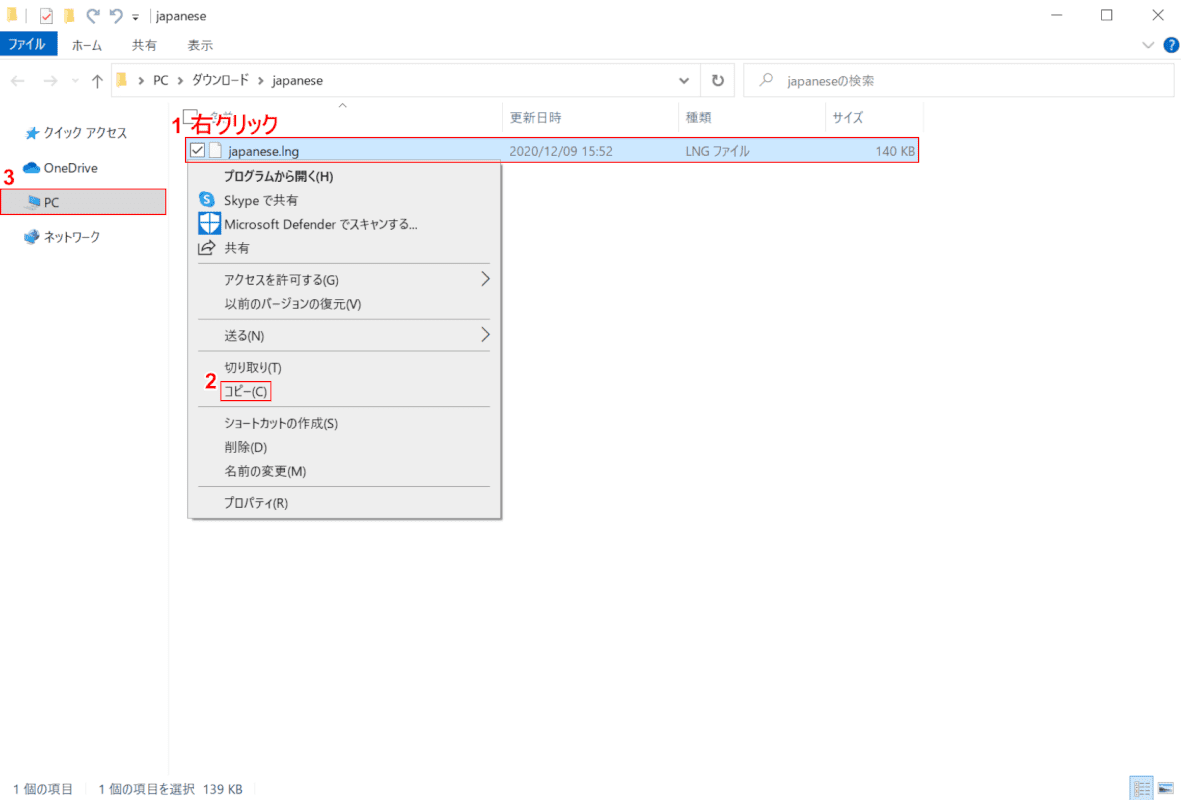The width and height of the screenshot is (1181, 800).
Task: Refresh the folder view
Action: (x=718, y=81)
